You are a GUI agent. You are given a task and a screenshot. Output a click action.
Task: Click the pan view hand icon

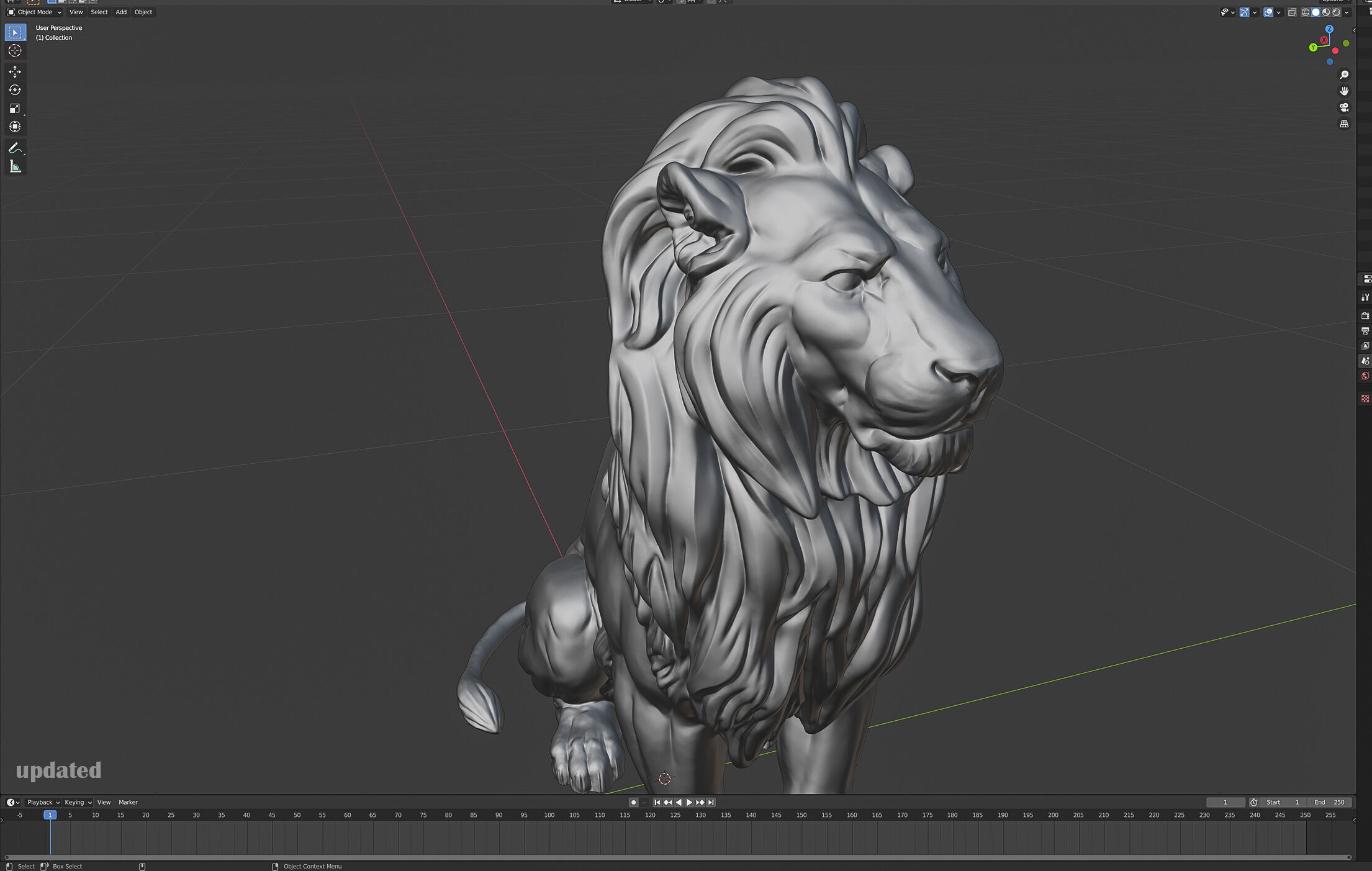1344,91
